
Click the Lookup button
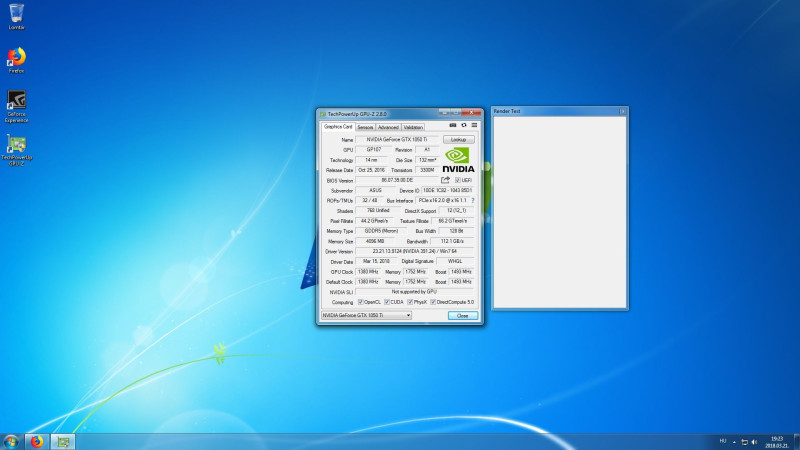(458, 139)
